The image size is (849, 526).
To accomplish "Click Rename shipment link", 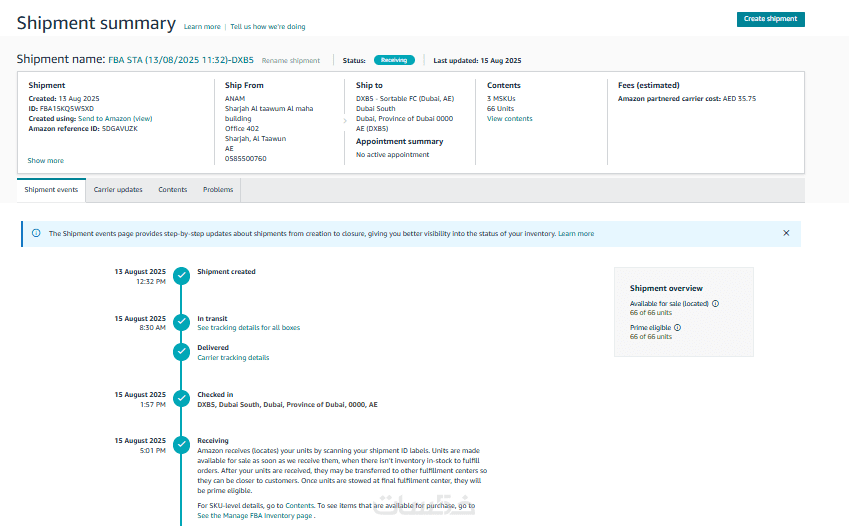I will click(291, 61).
